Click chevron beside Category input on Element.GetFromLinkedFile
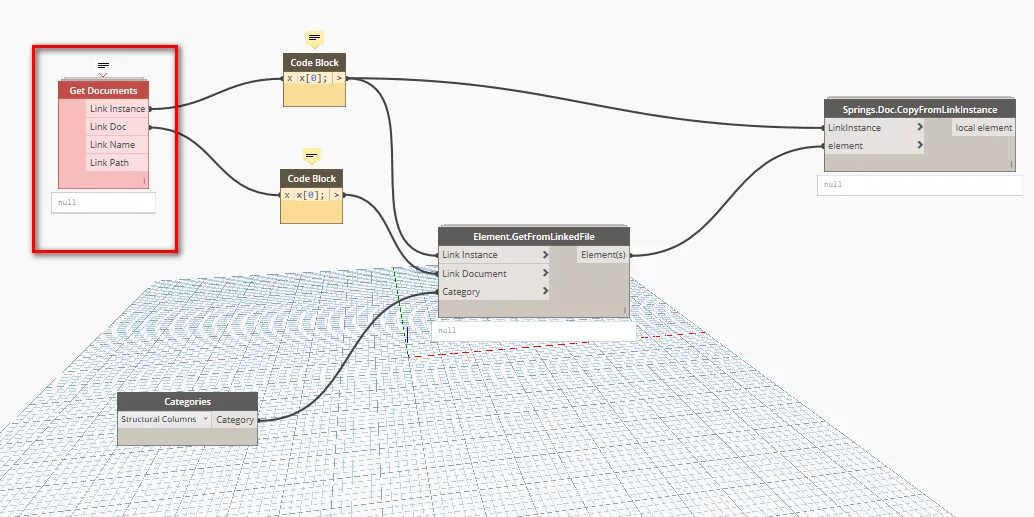This screenshot has width=1034, height=517. pyautogui.click(x=545, y=291)
